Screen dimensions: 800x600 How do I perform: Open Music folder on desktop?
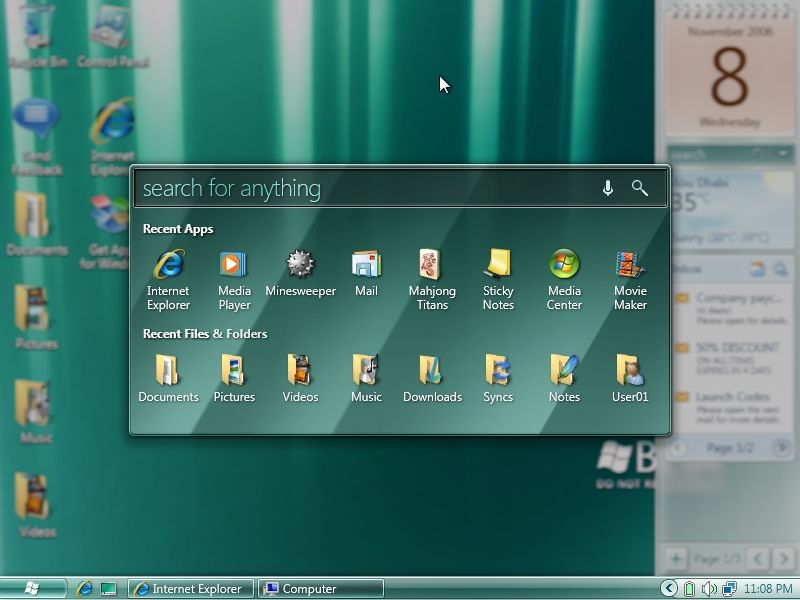(36, 411)
